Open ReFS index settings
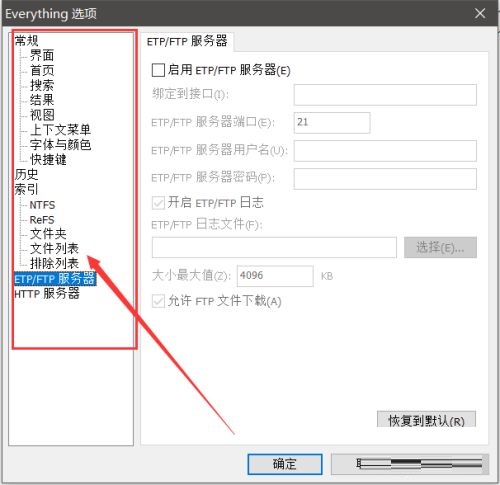The height and width of the screenshot is (485, 500). tap(42, 220)
